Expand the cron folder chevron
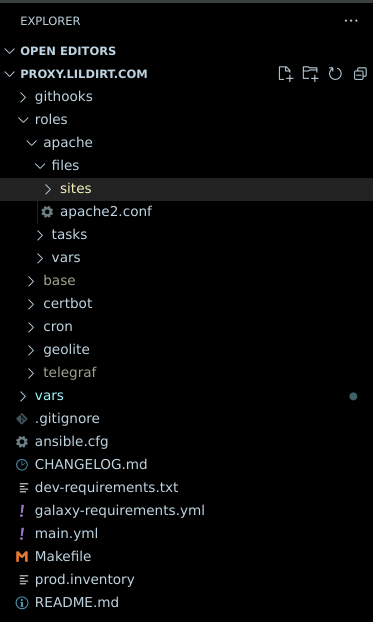This screenshot has width=373, height=622. point(31,327)
